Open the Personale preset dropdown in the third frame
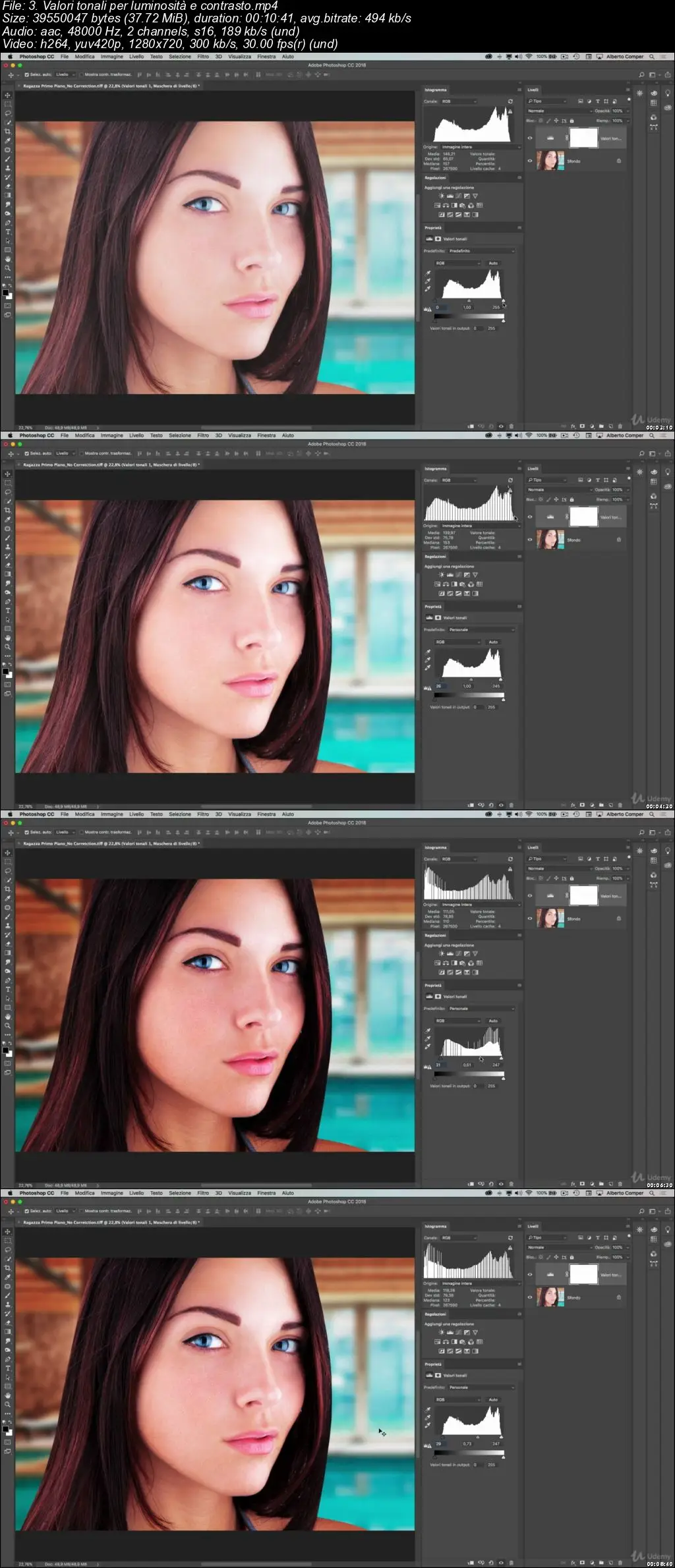 click(x=481, y=1009)
